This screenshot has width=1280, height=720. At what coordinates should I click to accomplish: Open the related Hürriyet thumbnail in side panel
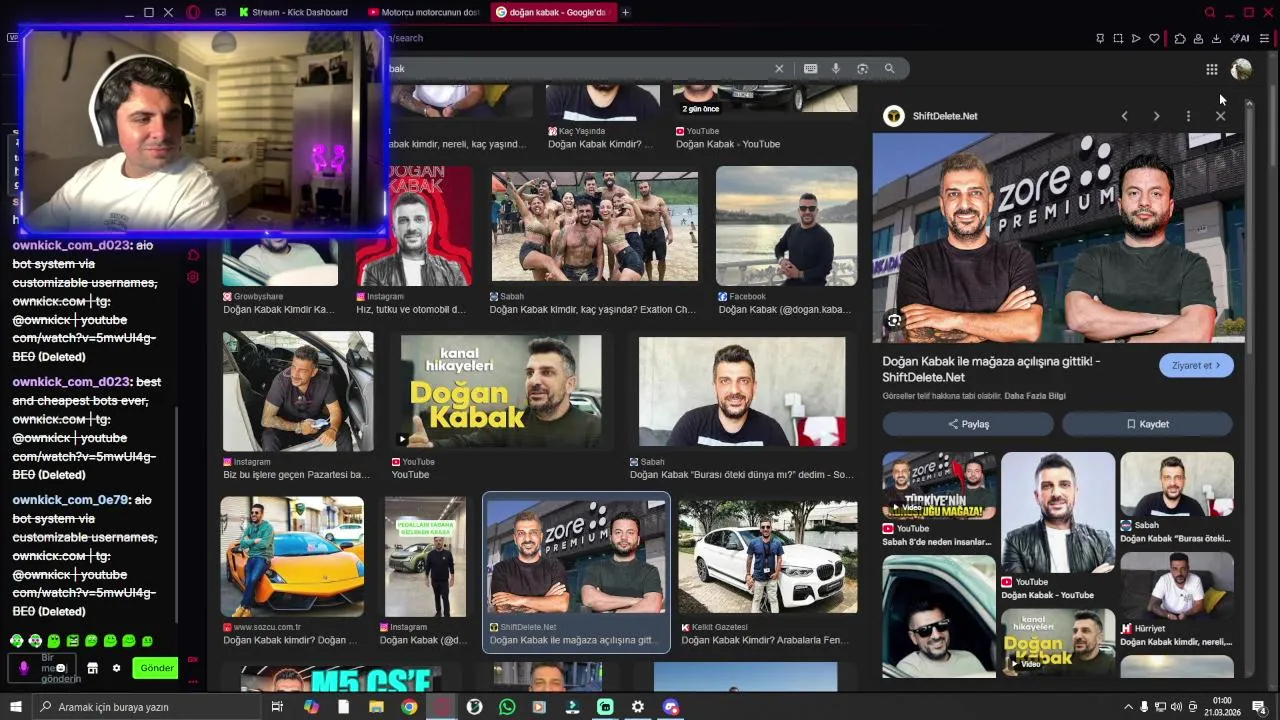pos(1176,585)
